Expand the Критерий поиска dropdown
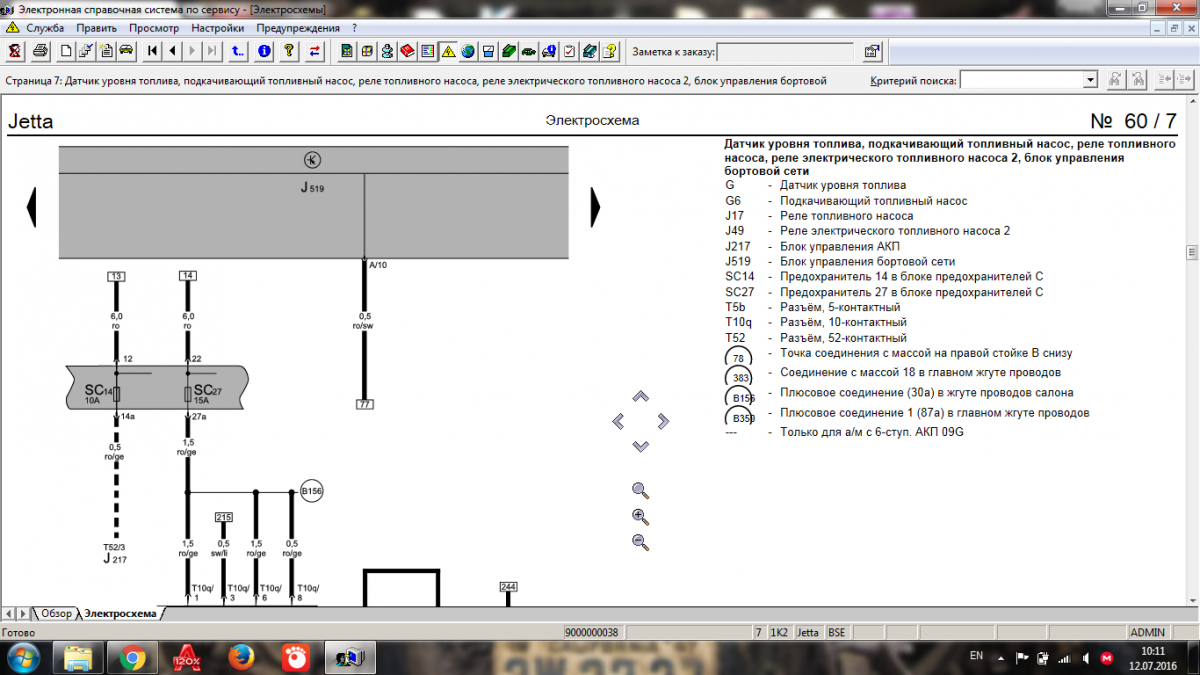 [1090, 80]
